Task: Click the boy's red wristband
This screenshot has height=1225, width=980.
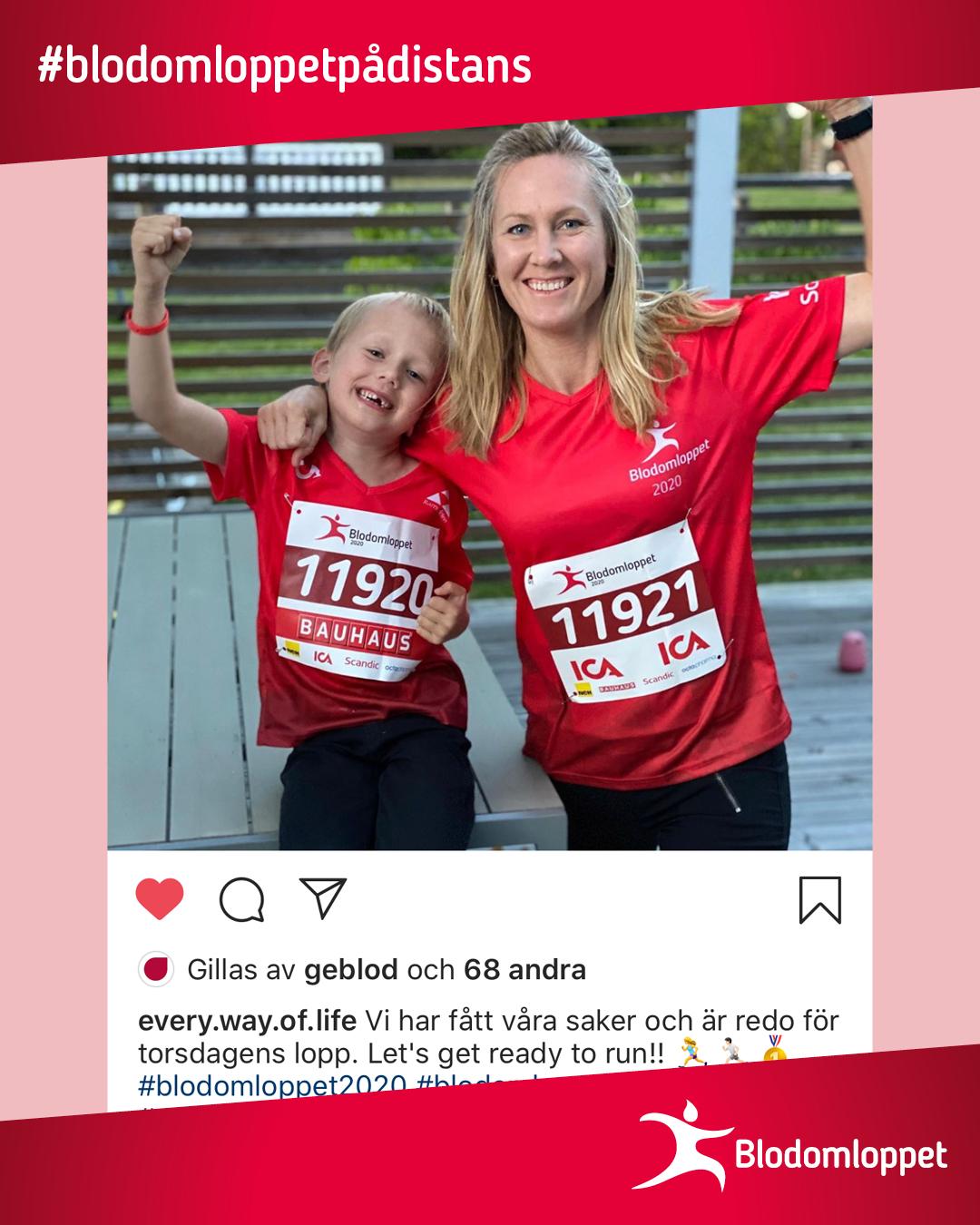Action: point(147,321)
